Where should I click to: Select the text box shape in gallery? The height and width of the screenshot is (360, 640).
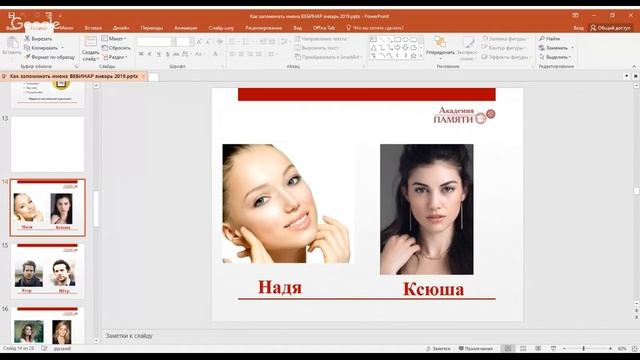click(373, 40)
